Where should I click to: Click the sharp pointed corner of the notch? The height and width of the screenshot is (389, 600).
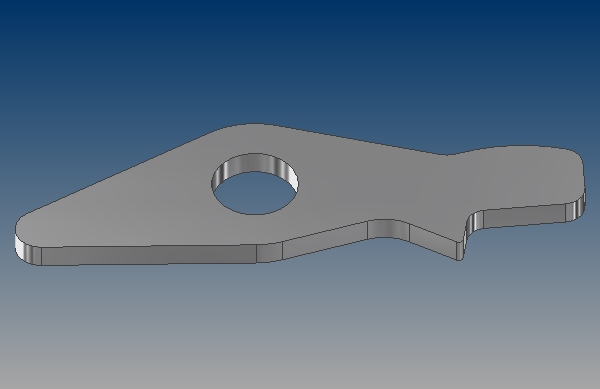click(460, 260)
